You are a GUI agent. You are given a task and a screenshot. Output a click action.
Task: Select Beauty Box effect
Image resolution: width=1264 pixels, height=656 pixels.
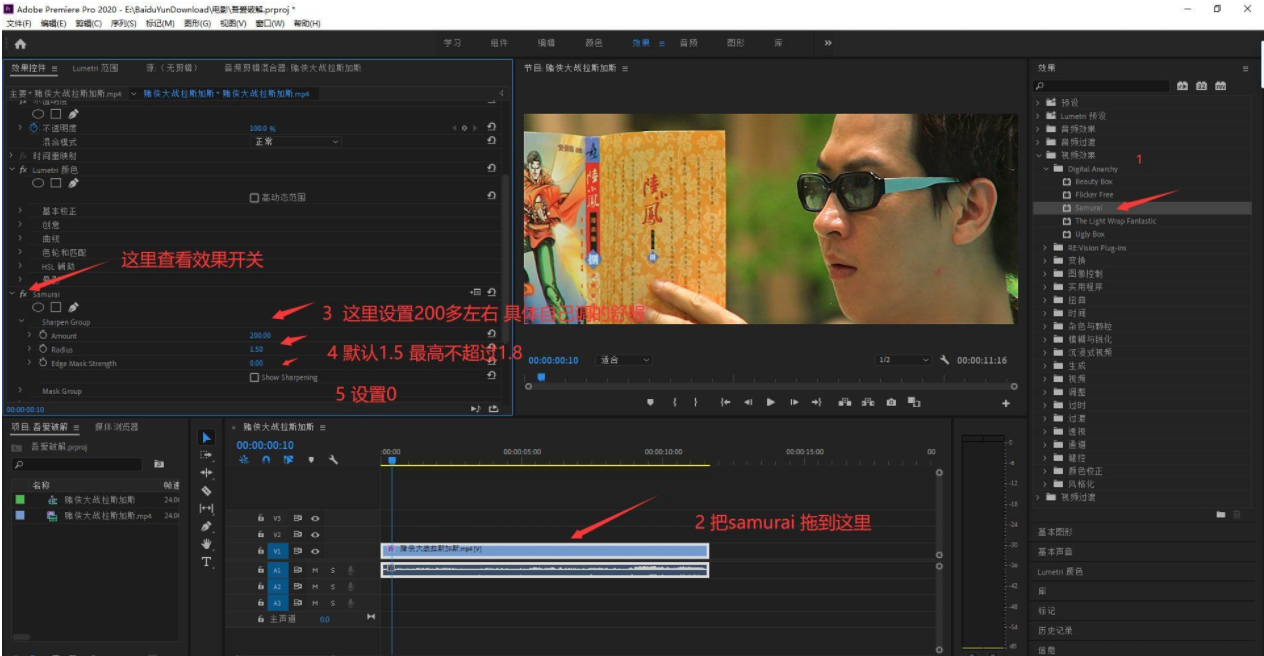coord(1094,182)
